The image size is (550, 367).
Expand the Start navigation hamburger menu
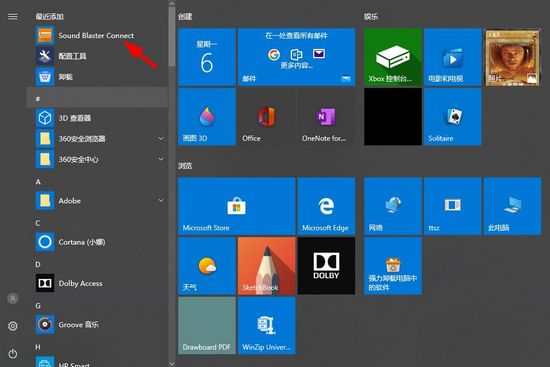[13, 16]
